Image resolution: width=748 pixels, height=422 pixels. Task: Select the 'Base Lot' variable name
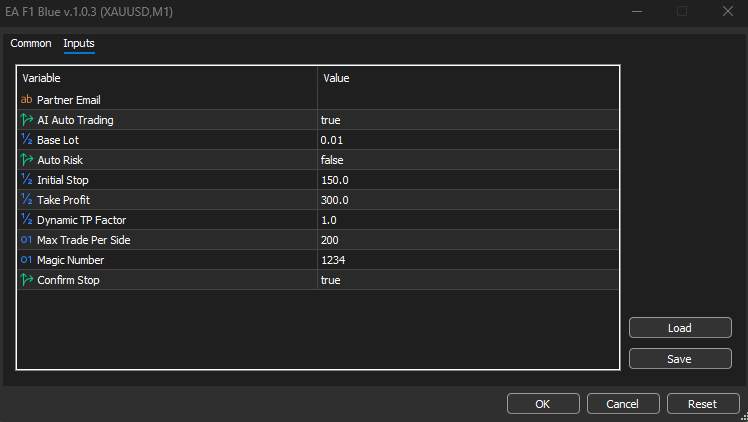click(x=58, y=140)
